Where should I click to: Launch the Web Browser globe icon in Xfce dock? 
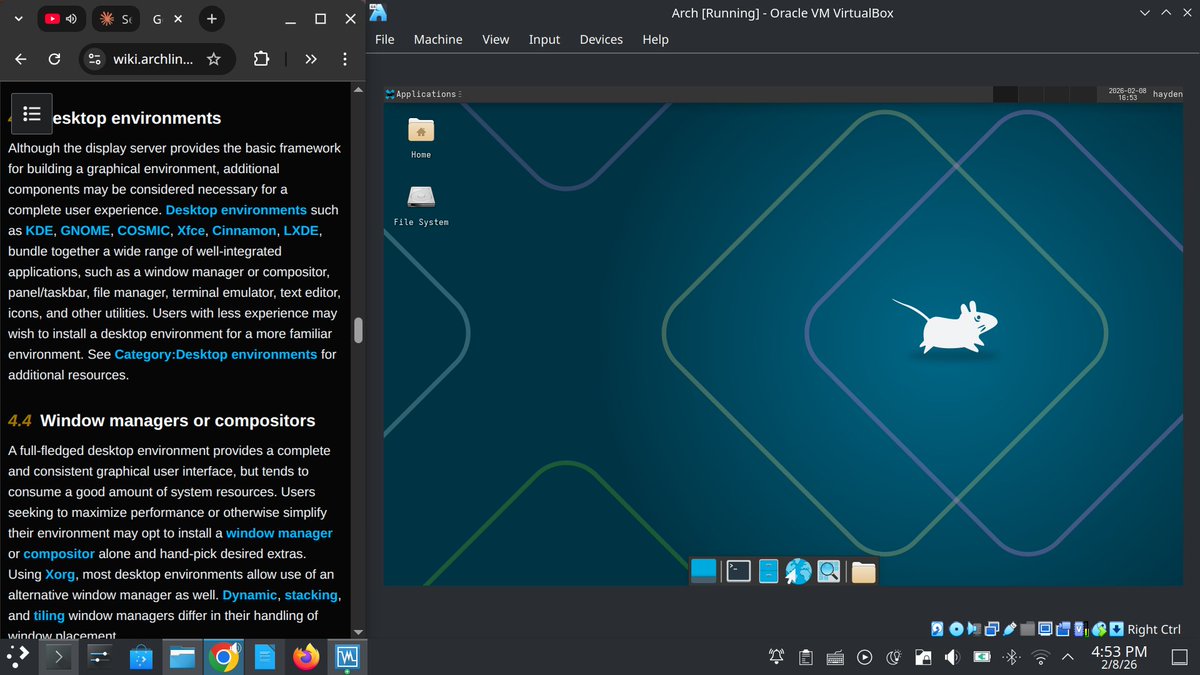click(x=798, y=571)
